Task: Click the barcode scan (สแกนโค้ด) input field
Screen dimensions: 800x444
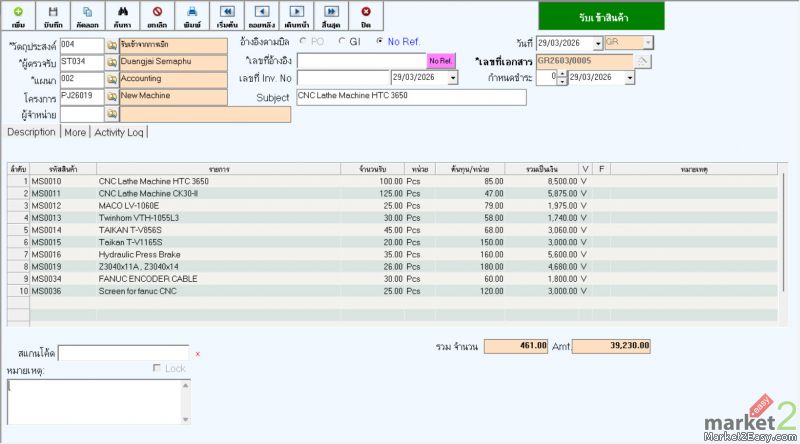Action: pos(123,353)
